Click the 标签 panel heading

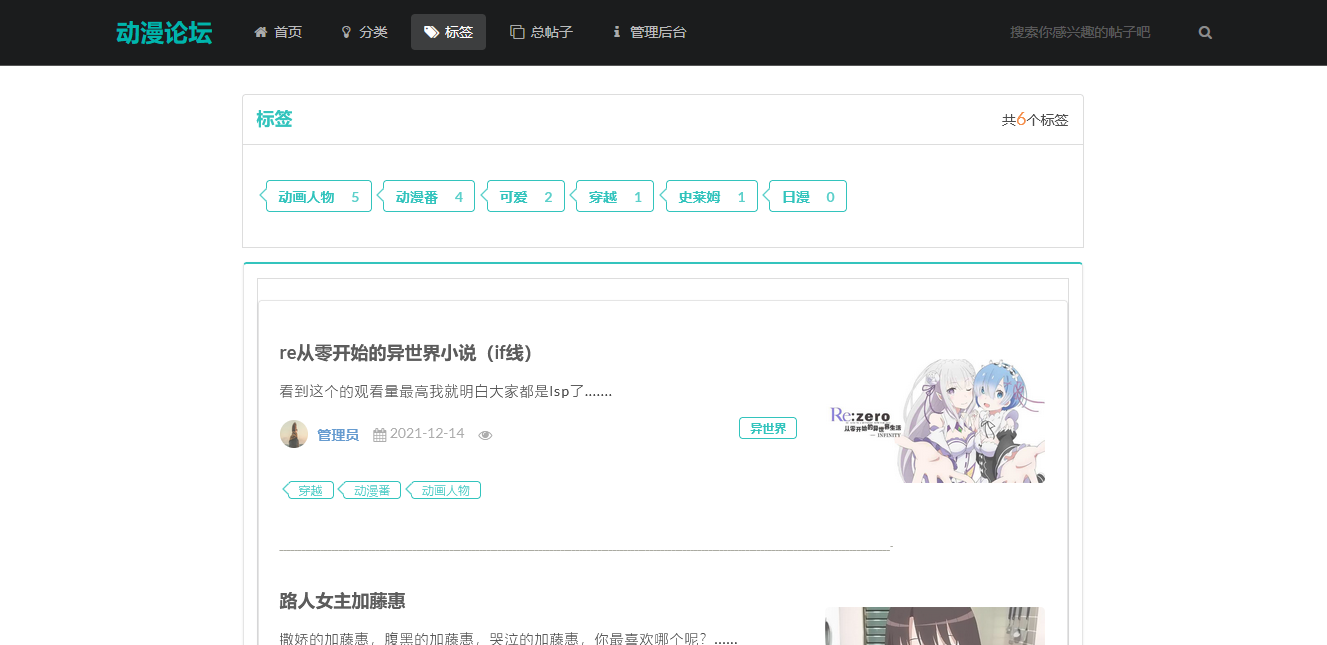click(274, 119)
